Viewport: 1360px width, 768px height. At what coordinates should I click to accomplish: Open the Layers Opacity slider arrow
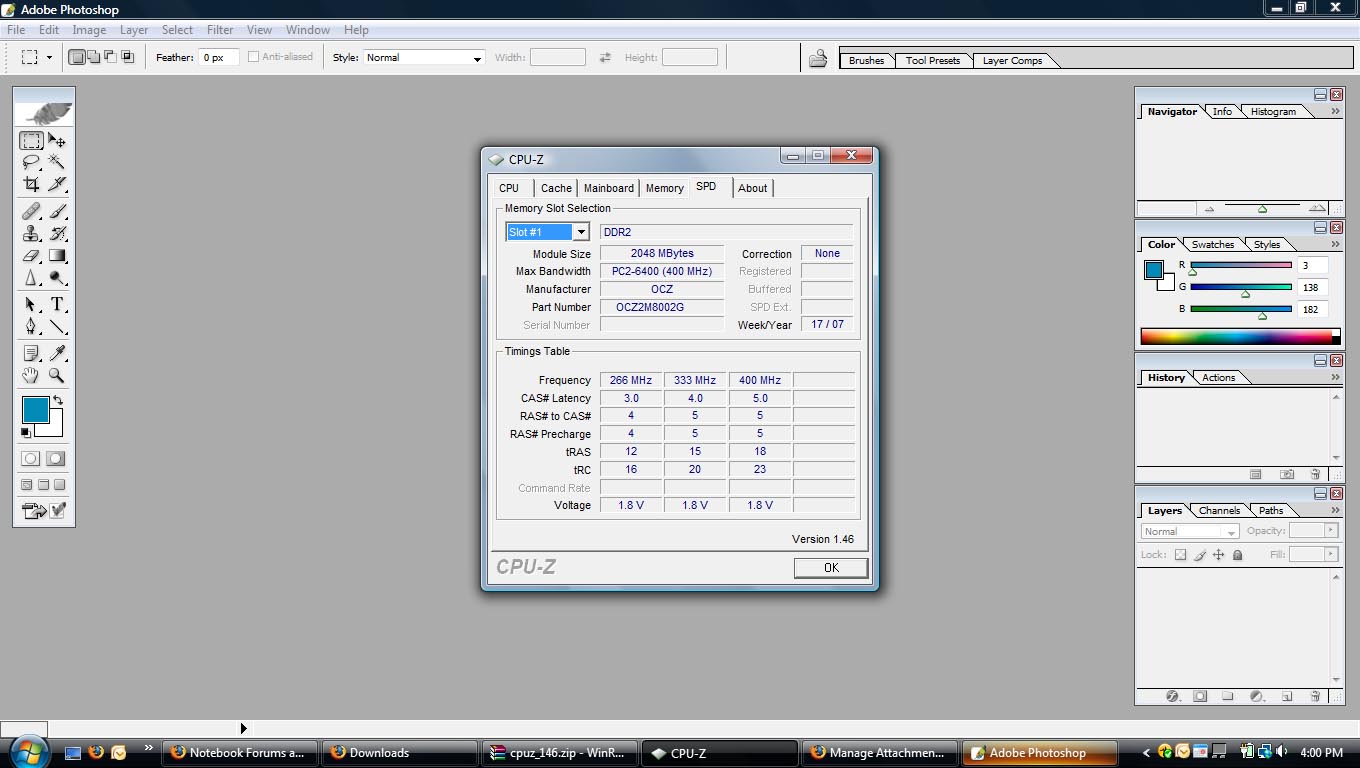point(1331,531)
